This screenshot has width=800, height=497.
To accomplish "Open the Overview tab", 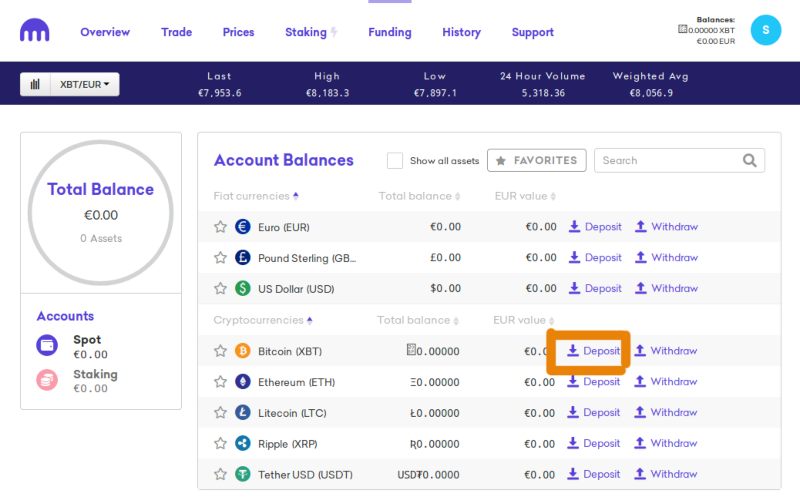I will [105, 32].
